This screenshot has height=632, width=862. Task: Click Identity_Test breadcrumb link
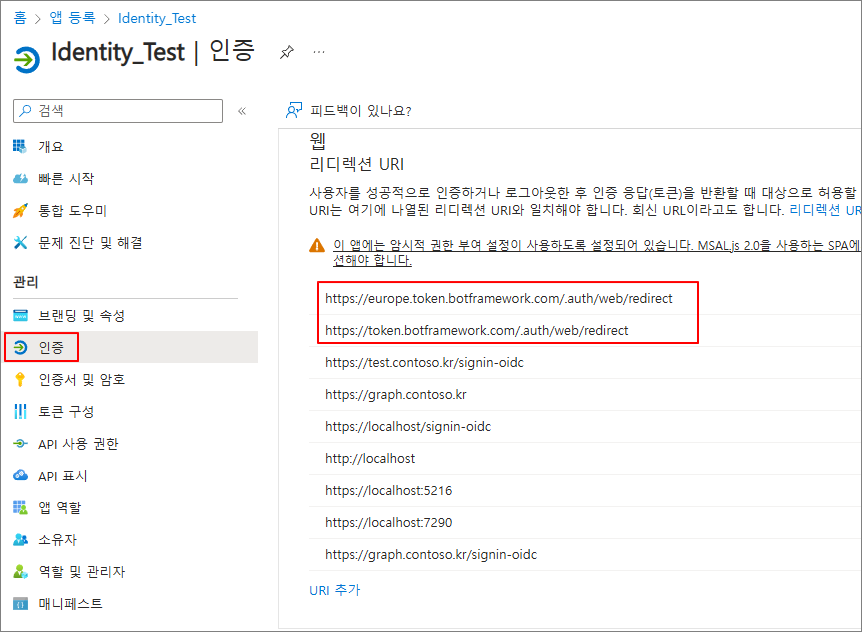[157, 18]
